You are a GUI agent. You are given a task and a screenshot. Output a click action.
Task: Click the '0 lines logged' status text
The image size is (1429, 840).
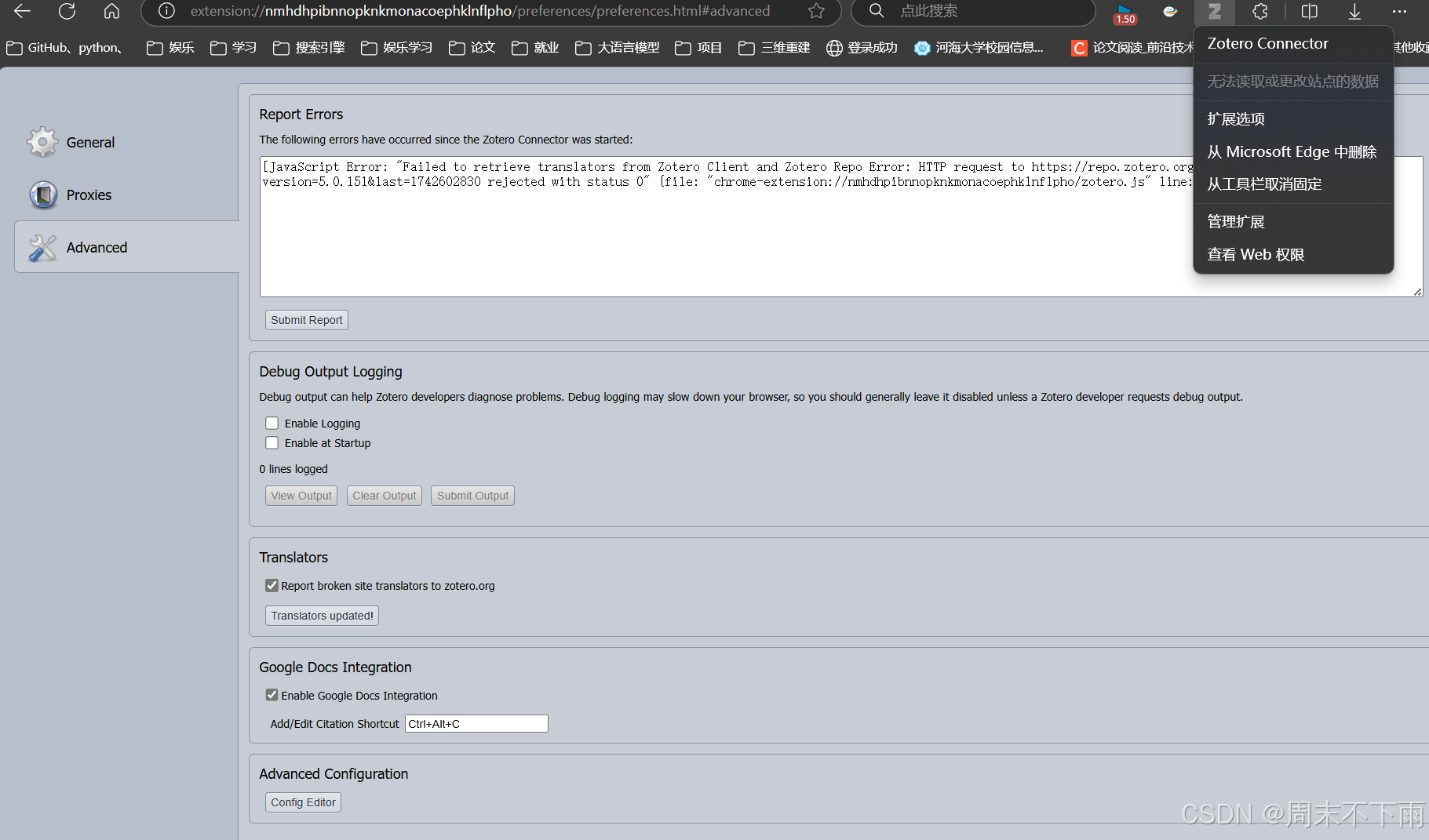pos(293,469)
